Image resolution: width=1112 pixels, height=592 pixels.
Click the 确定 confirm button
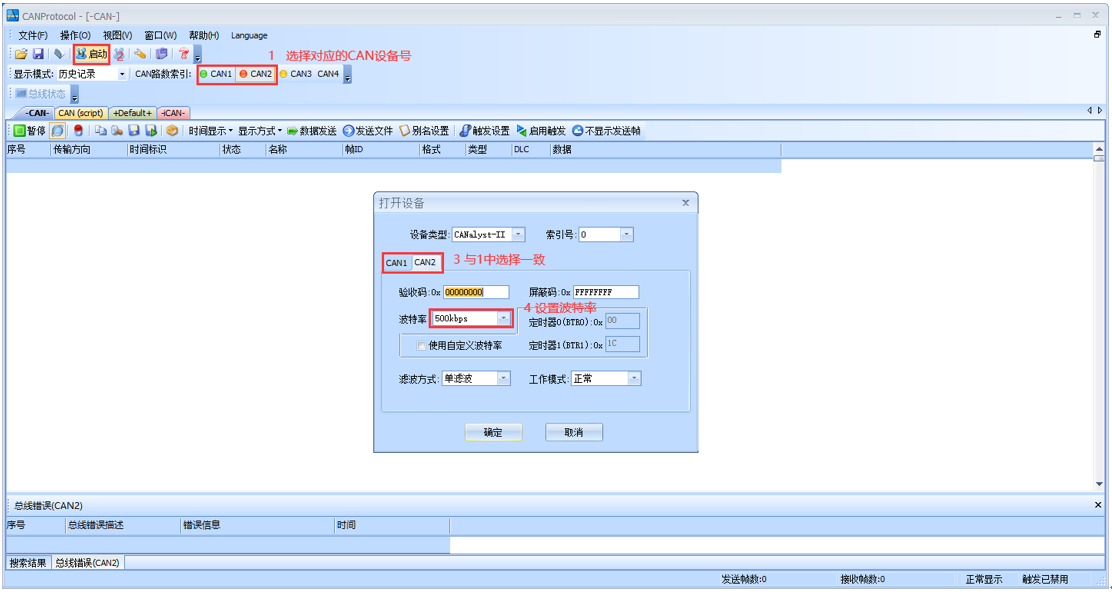(x=493, y=432)
